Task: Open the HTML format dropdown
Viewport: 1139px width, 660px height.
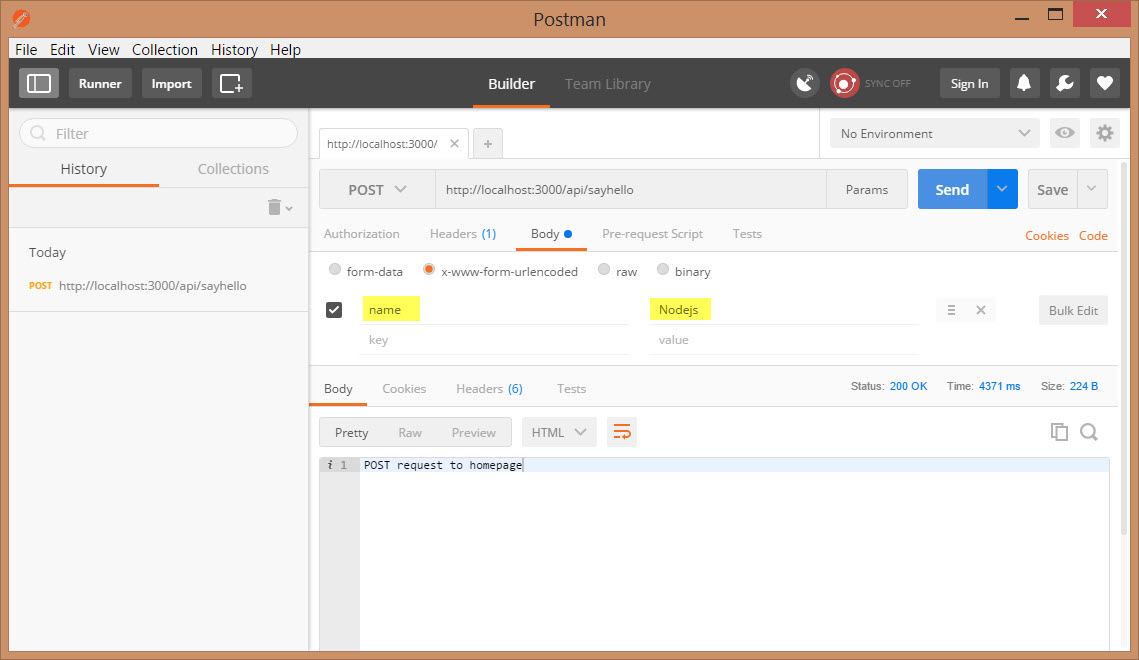Action: pyautogui.click(x=559, y=432)
